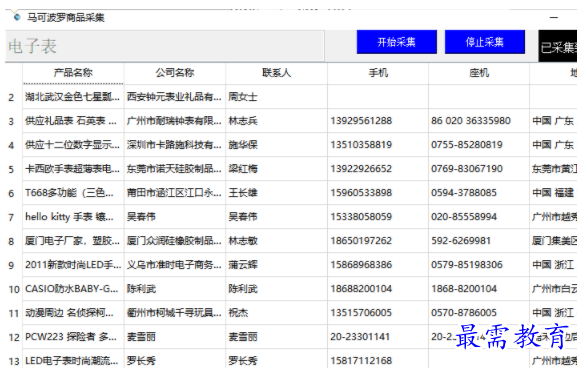This screenshot has height=368, width=577.
Task: Select cell 卡西欧手表超薄表电...
Action: pos(73,169)
